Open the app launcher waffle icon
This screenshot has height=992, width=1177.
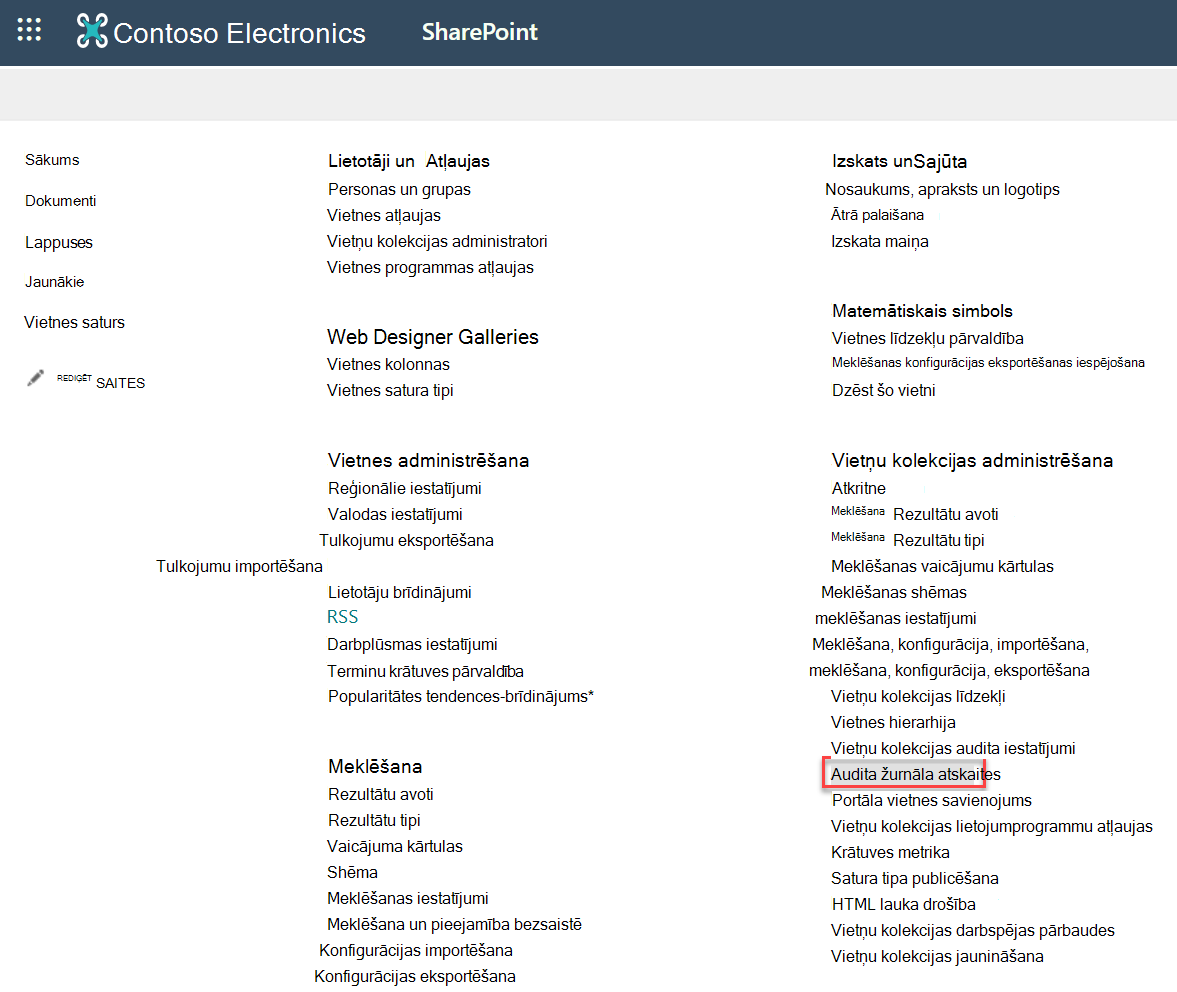point(29,30)
